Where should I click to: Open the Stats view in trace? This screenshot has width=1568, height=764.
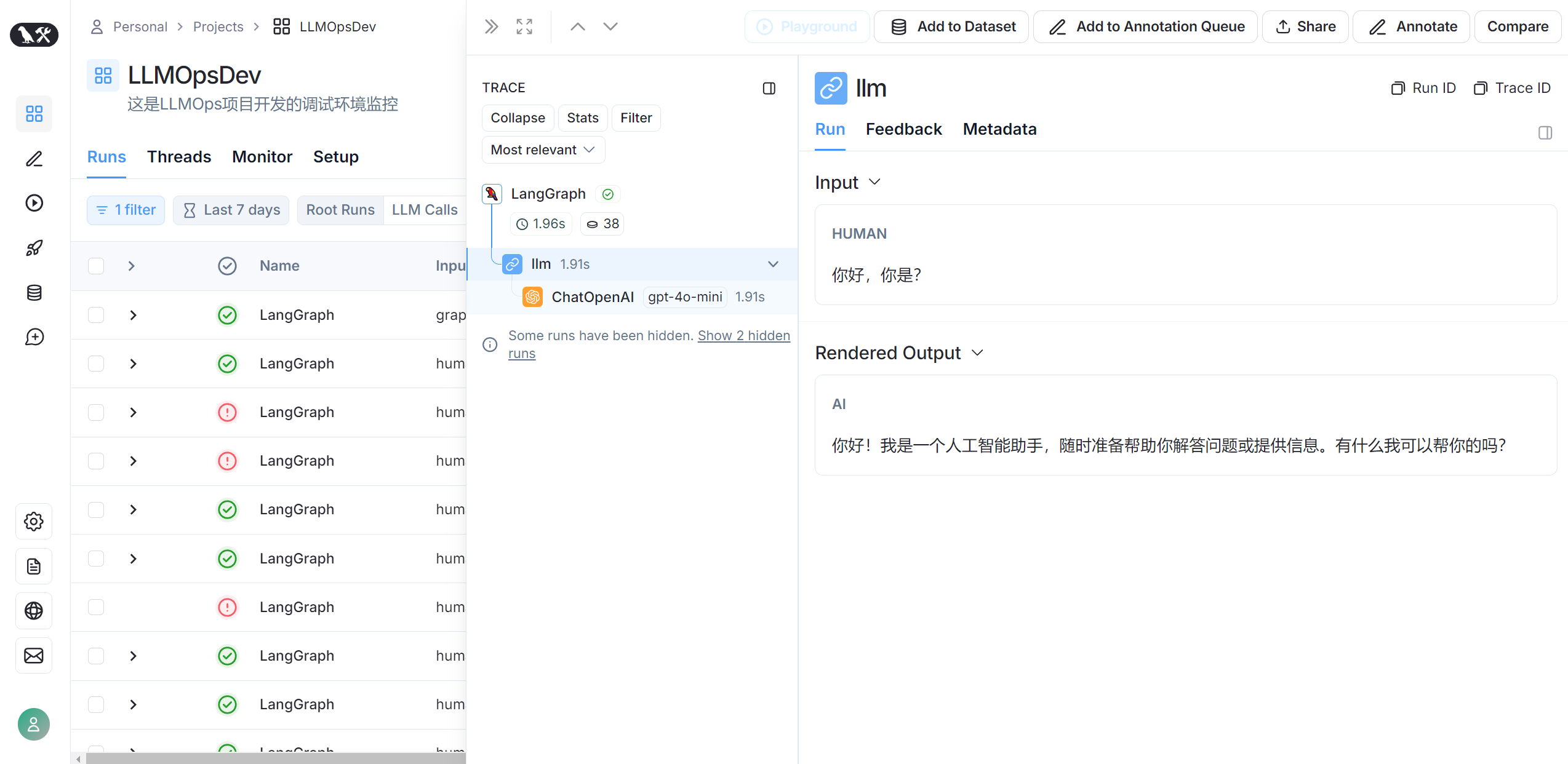pyautogui.click(x=583, y=118)
